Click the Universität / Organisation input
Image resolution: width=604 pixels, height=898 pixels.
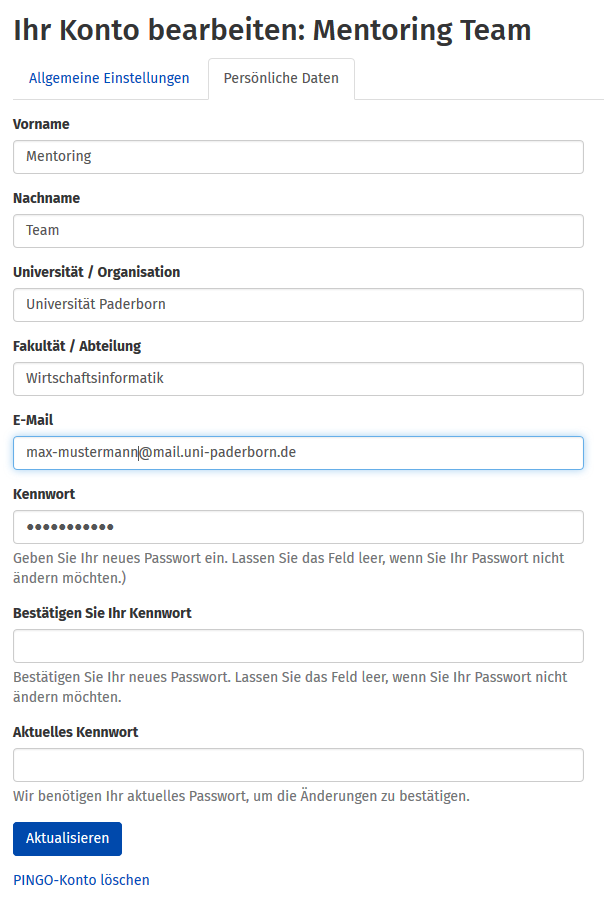tap(298, 305)
